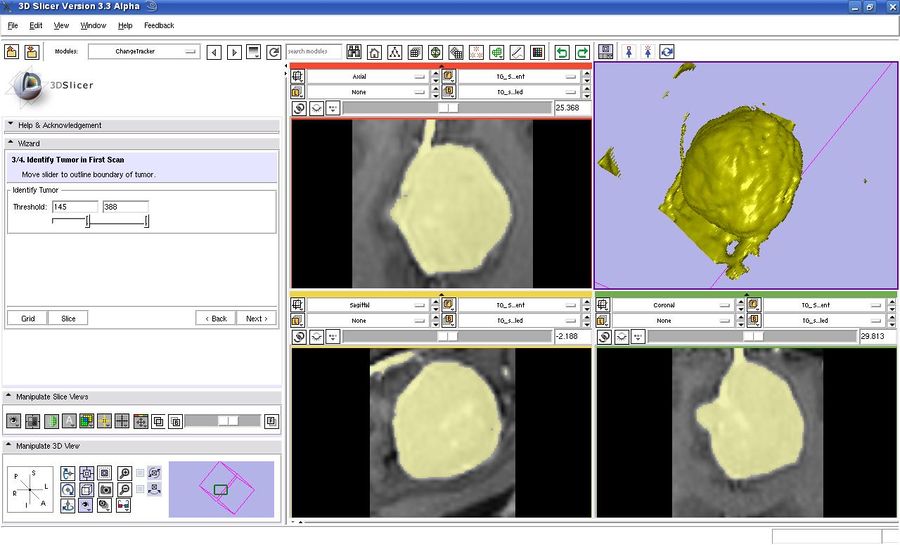
Task: Toggle link control in the Axial slice viewer
Action: click(298, 108)
